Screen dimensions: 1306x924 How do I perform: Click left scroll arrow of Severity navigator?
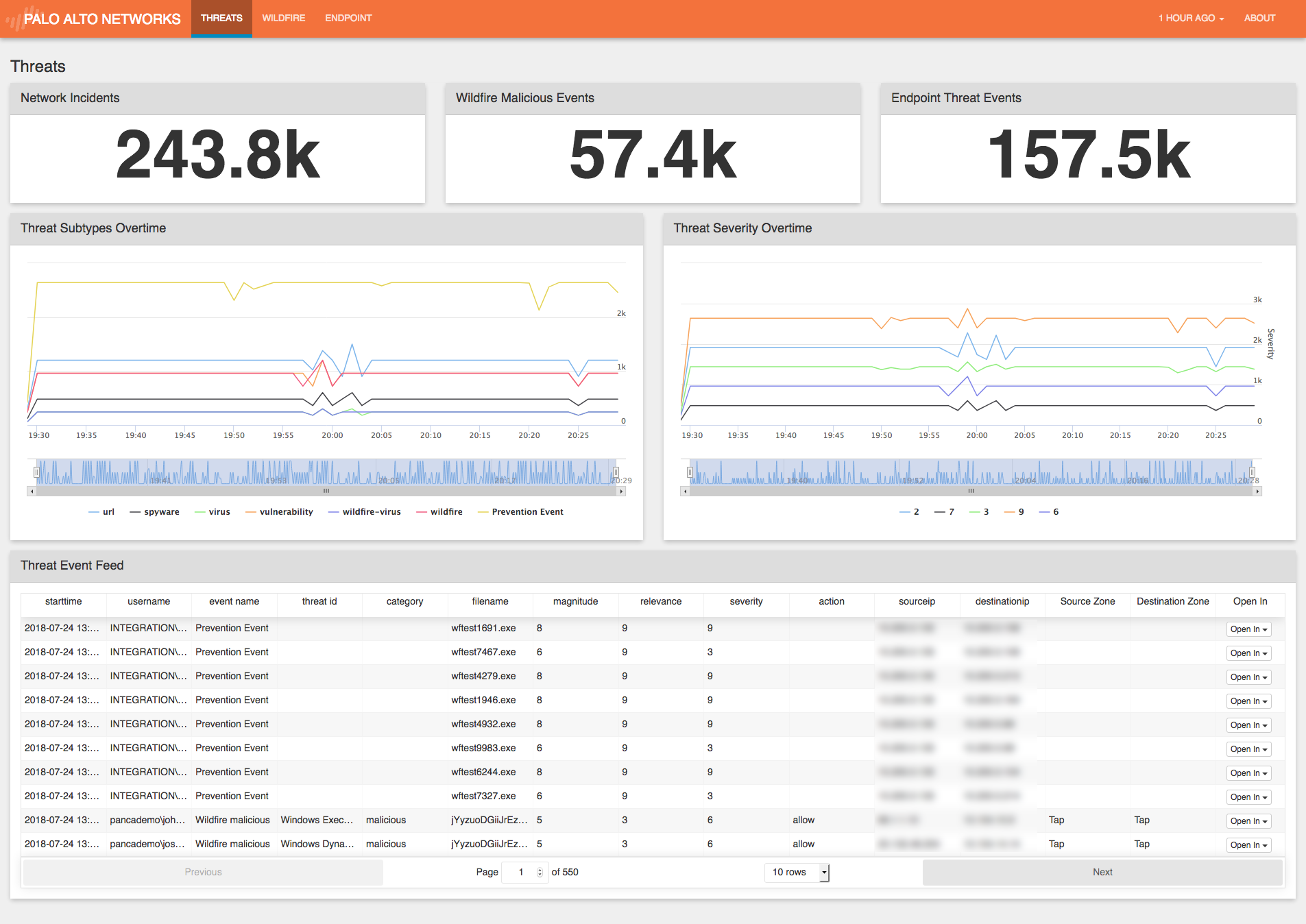coord(685,491)
